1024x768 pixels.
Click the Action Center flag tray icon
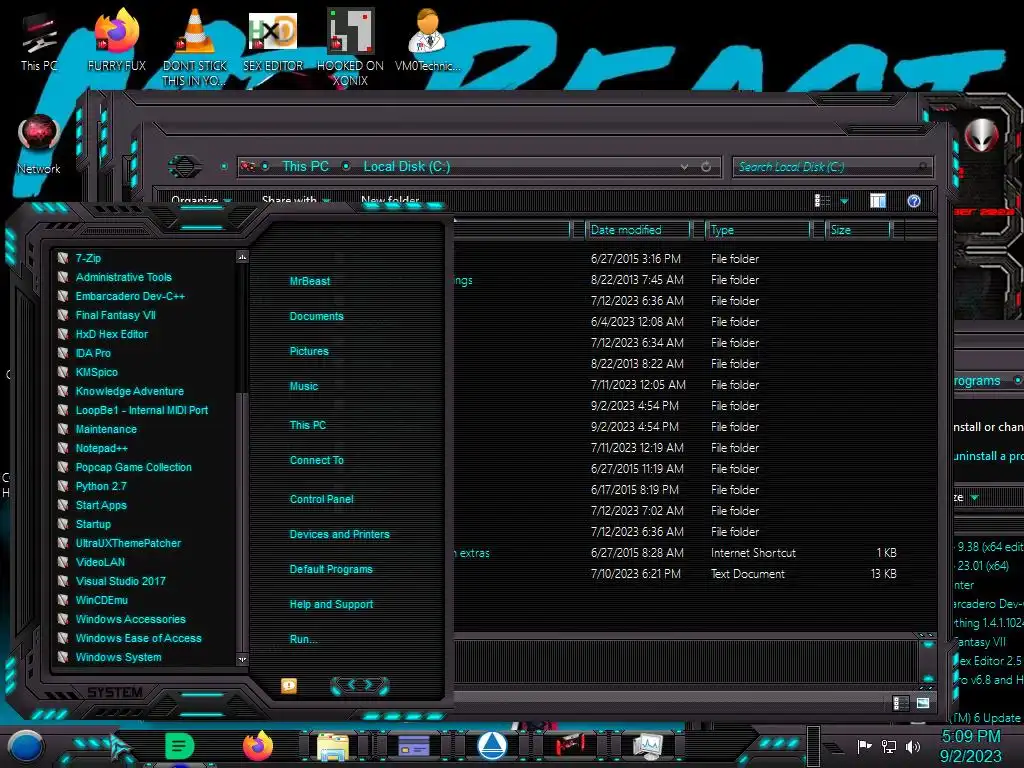tap(865, 746)
